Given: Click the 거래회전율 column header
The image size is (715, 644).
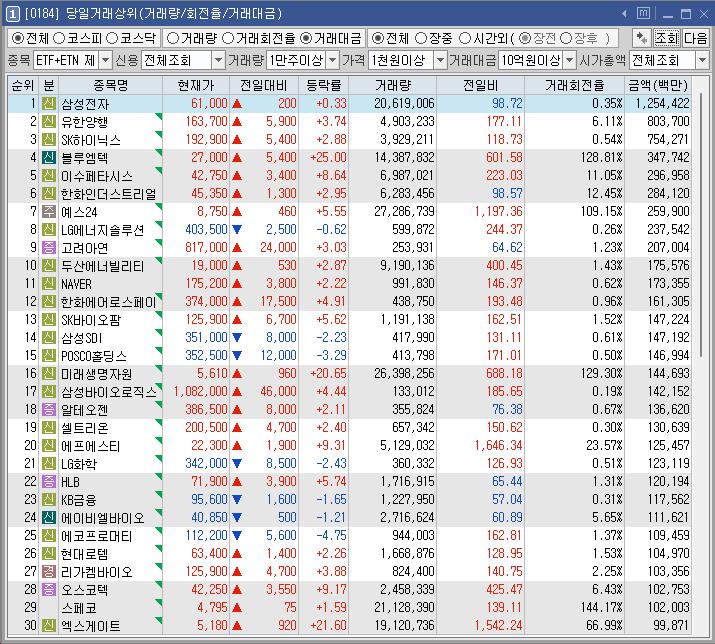Looking at the screenshot, I should [574, 85].
